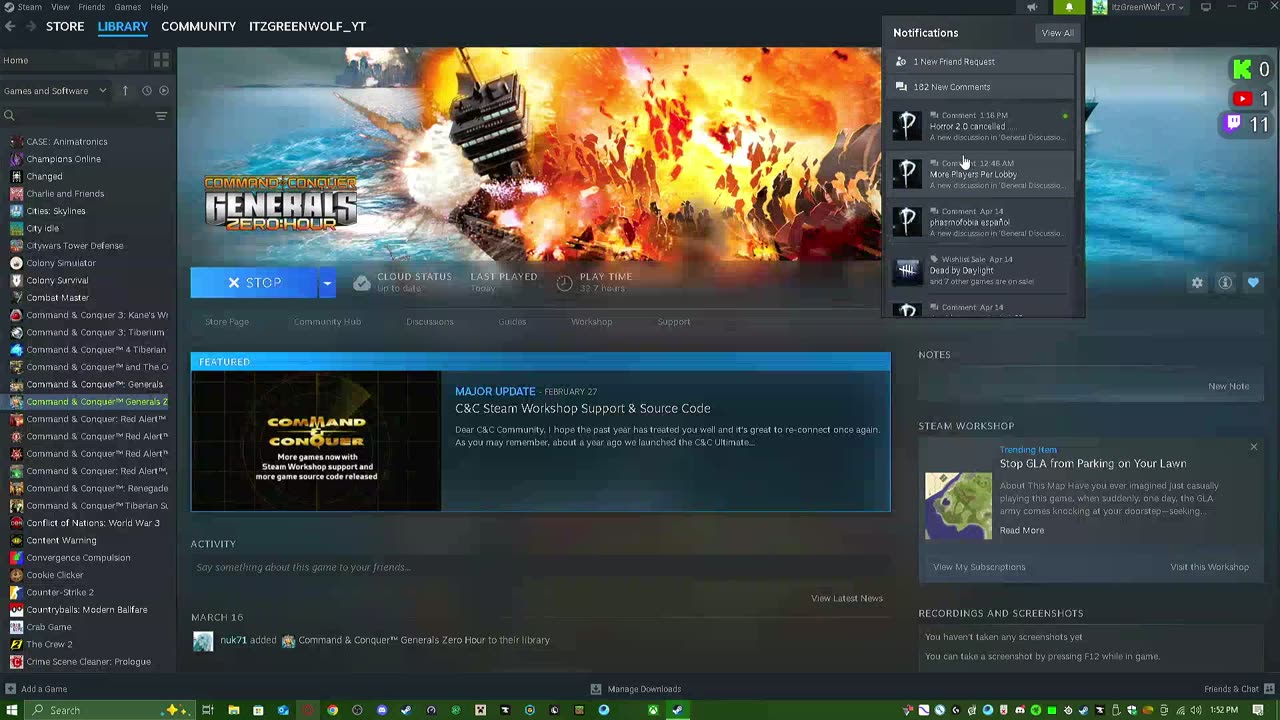Toggle the ready-to-play filter icon
This screenshot has width=1280, height=720.
pyautogui.click(x=164, y=90)
